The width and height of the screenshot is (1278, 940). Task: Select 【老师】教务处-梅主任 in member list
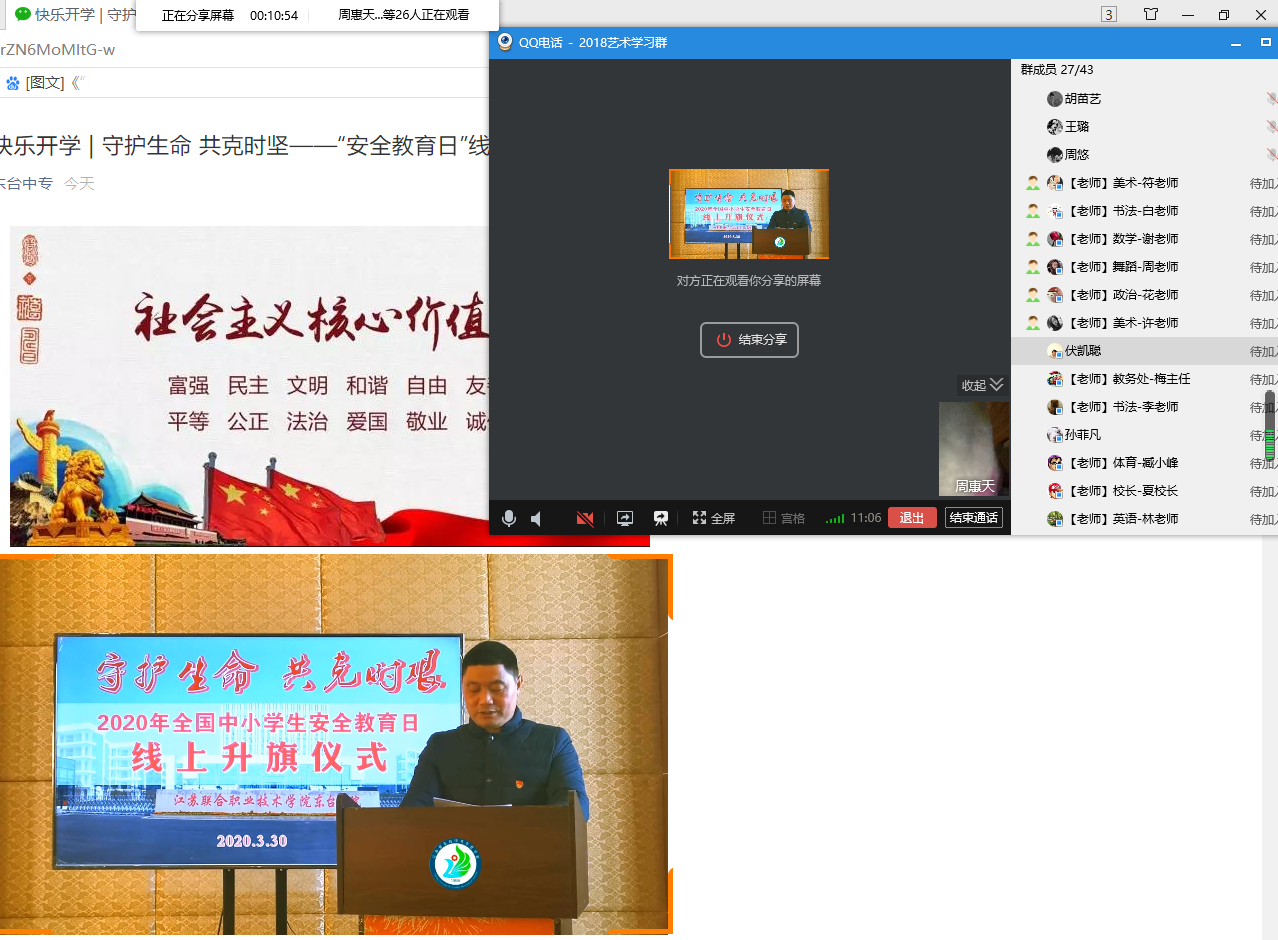click(x=1144, y=379)
